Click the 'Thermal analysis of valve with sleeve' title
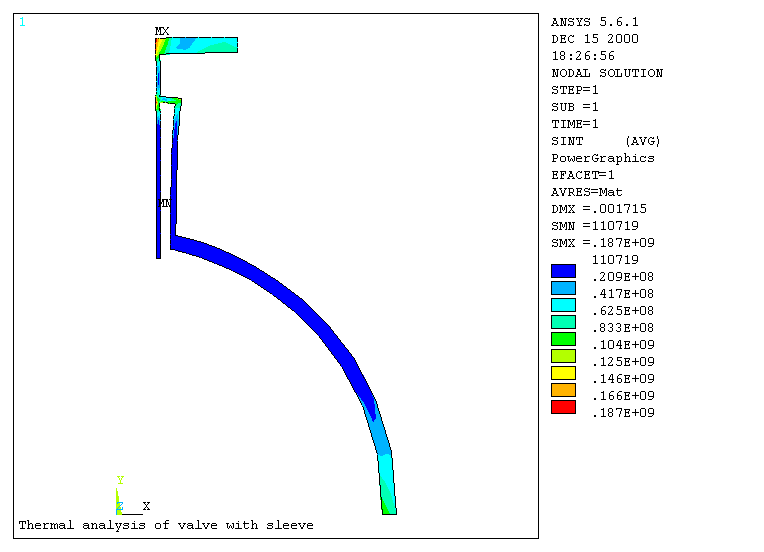Viewport: 764px width, 552px height. pos(166,525)
